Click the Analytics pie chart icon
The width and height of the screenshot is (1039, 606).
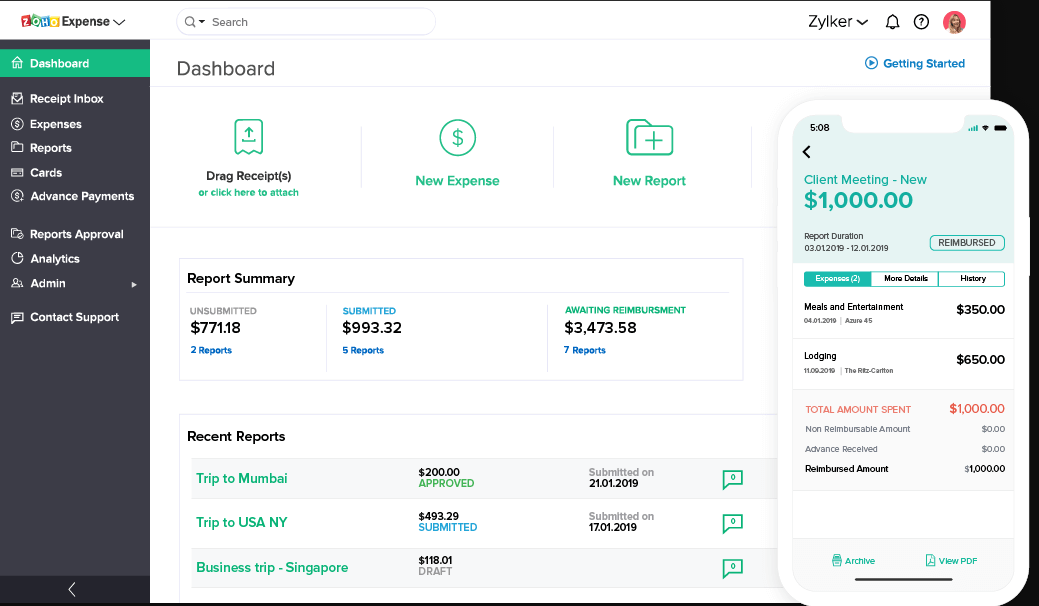click(x=17, y=258)
